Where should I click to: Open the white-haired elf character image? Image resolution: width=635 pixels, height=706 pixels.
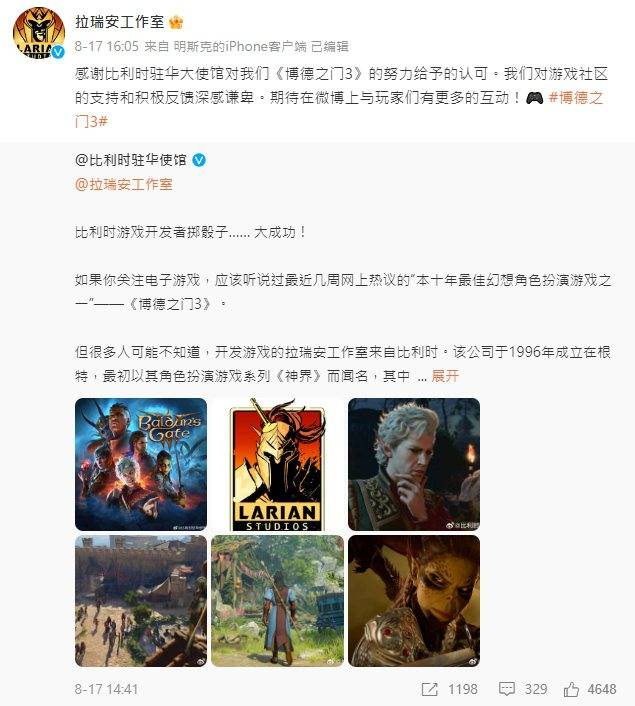coord(414,464)
